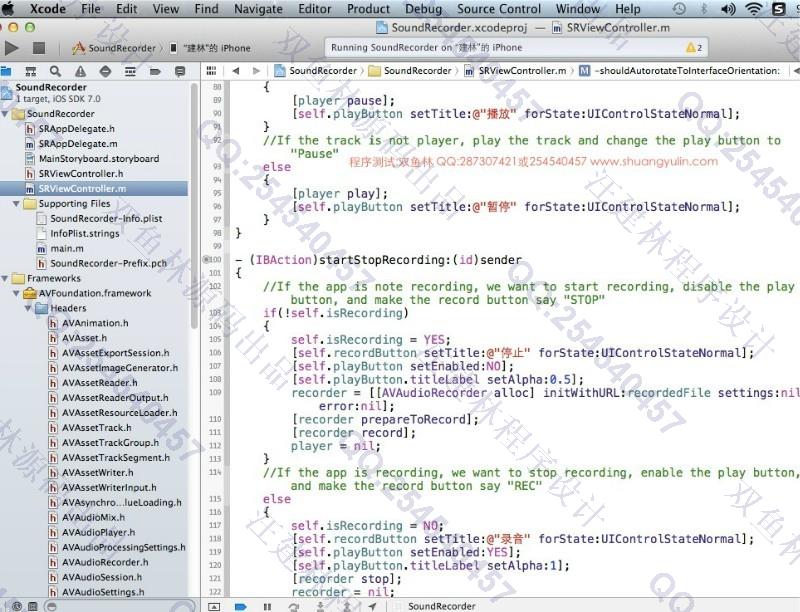Go back in editor history
This screenshot has height=612, width=800.
236,71
